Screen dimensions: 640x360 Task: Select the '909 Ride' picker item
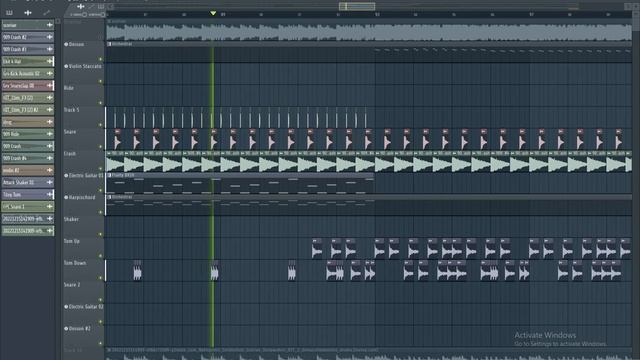(x=28, y=134)
